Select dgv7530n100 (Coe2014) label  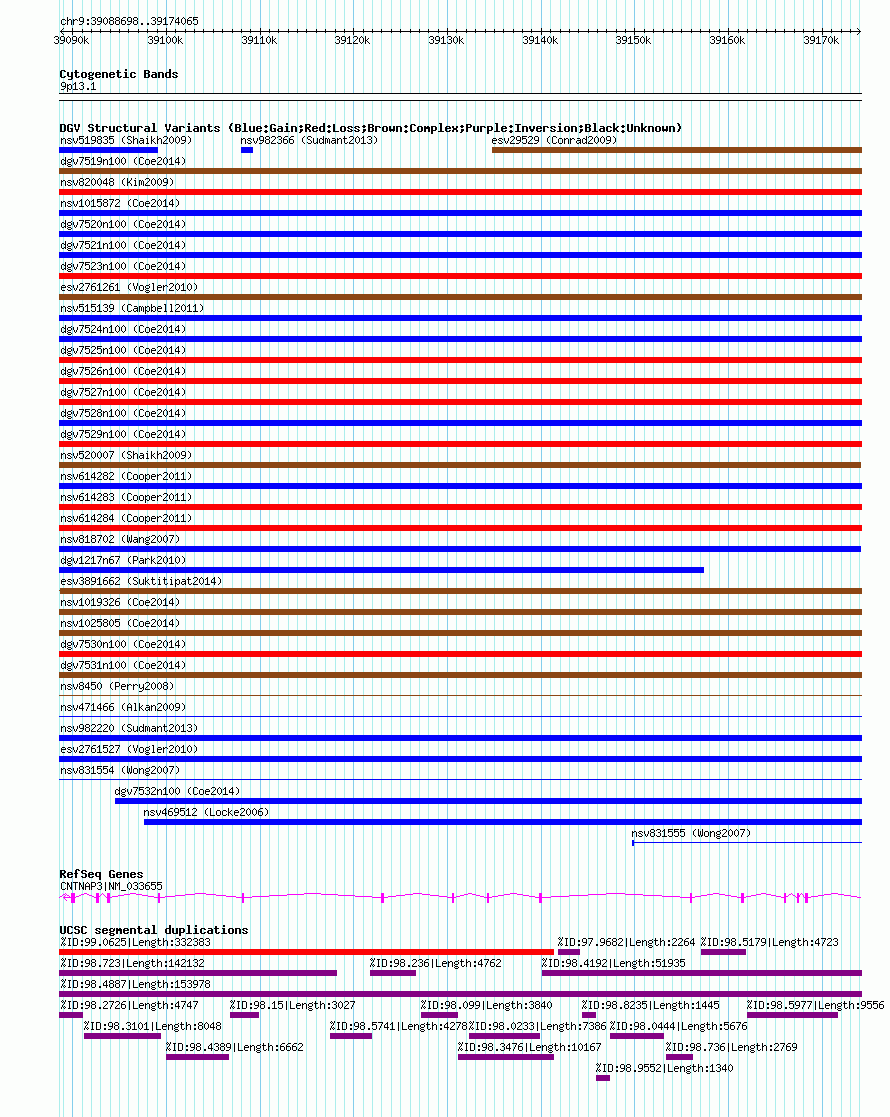123,645
